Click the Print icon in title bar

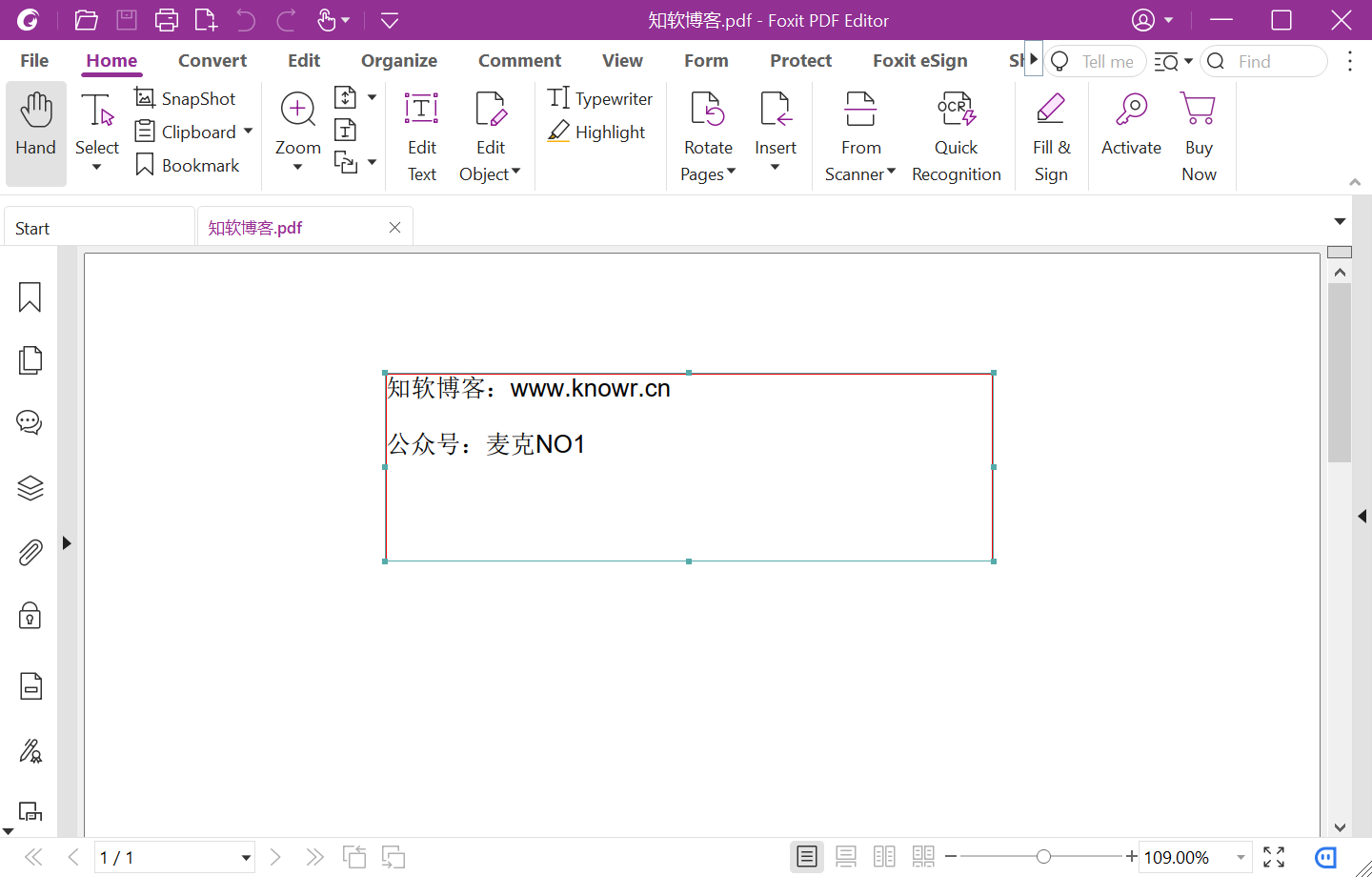[x=167, y=20]
